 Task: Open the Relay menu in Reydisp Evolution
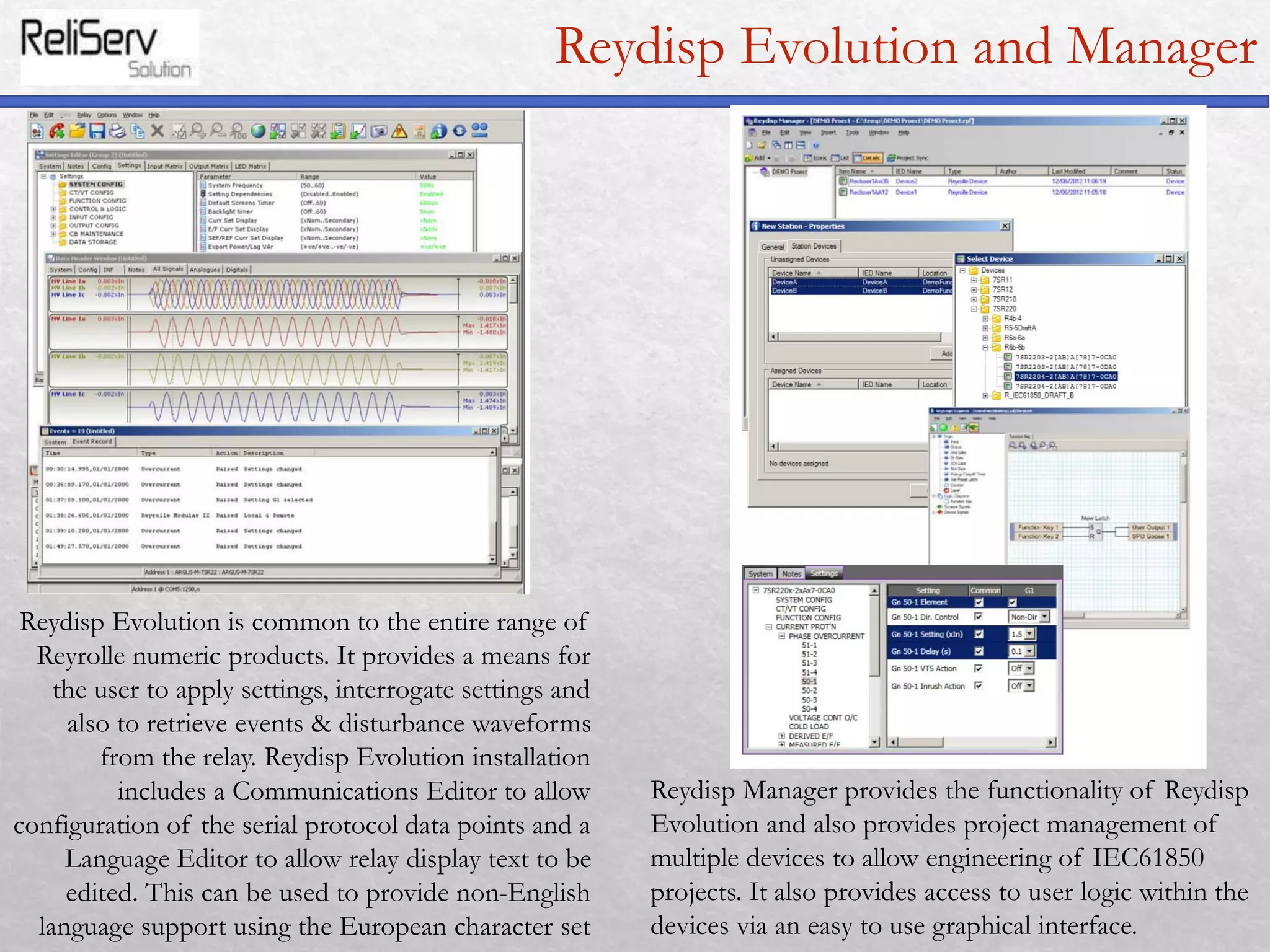84,115
